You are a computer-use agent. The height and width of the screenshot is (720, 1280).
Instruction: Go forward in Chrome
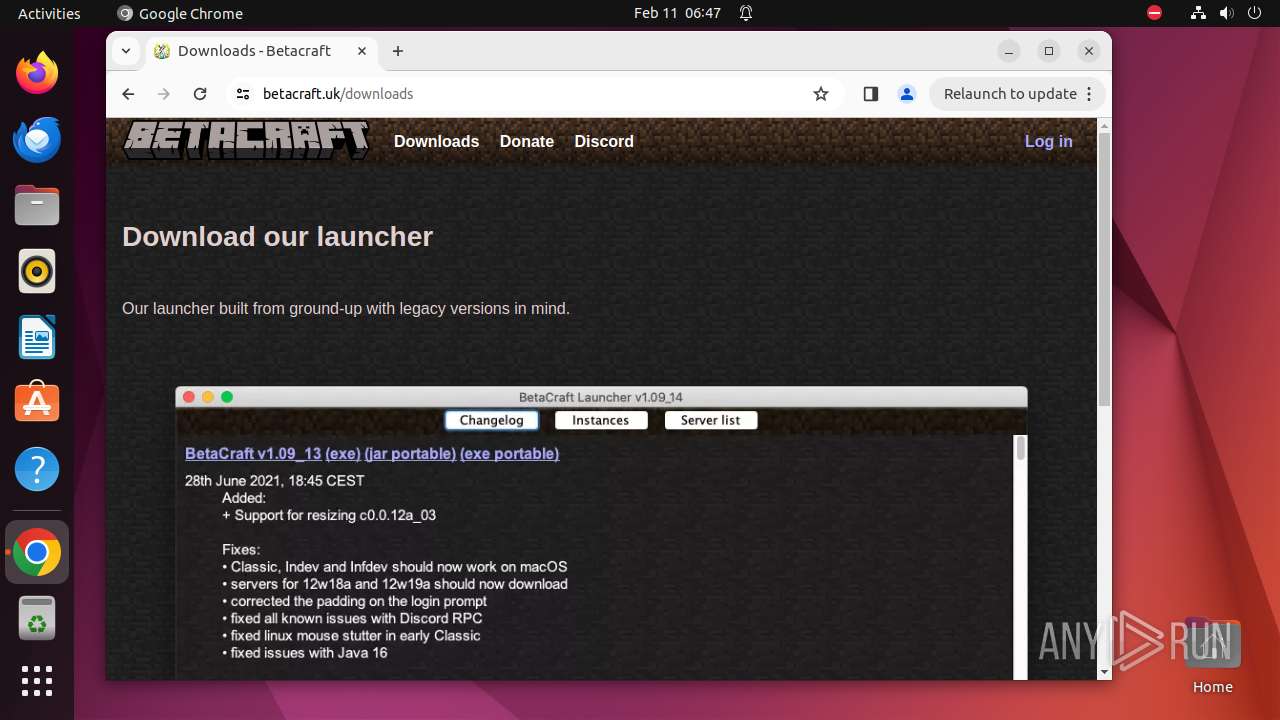pyautogui.click(x=164, y=94)
